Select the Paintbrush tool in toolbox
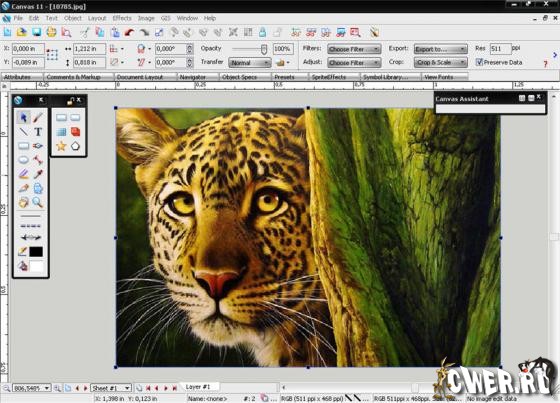This screenshot has height=403, width=560. pos(38,118)
